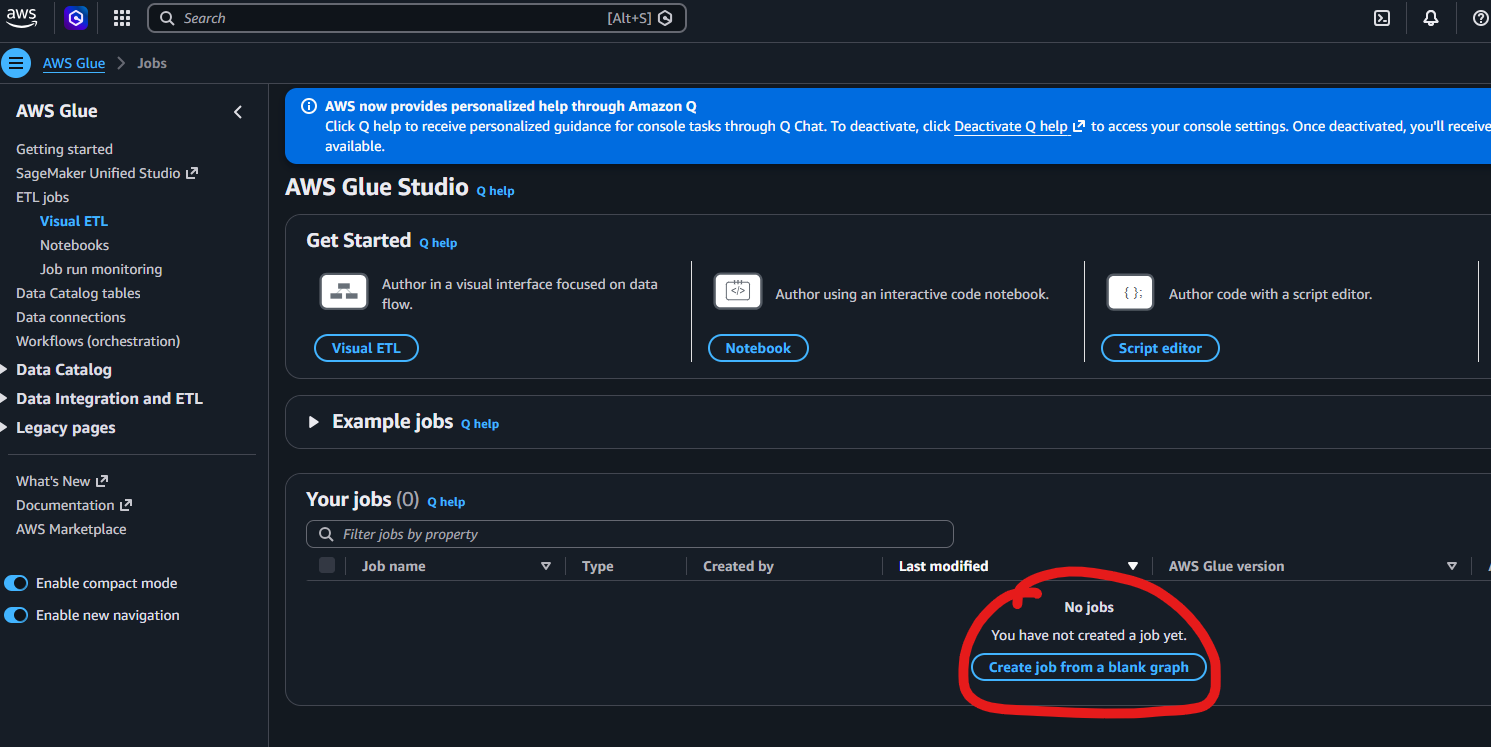Click the AWS Glue breadcrumb link
This screenshot has height=747, width=1491.
(74, 63)
